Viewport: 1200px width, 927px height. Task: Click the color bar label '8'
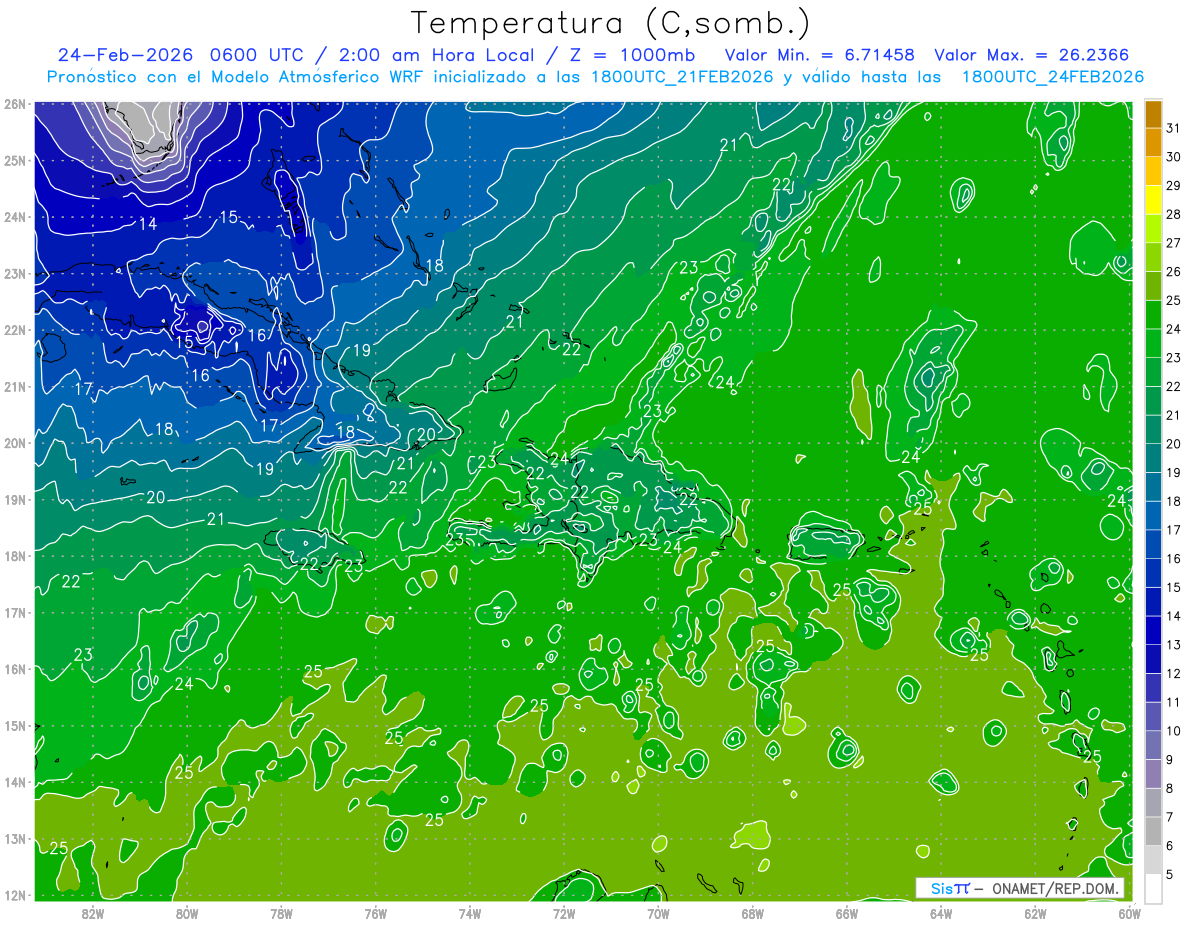click(1170, 788)
